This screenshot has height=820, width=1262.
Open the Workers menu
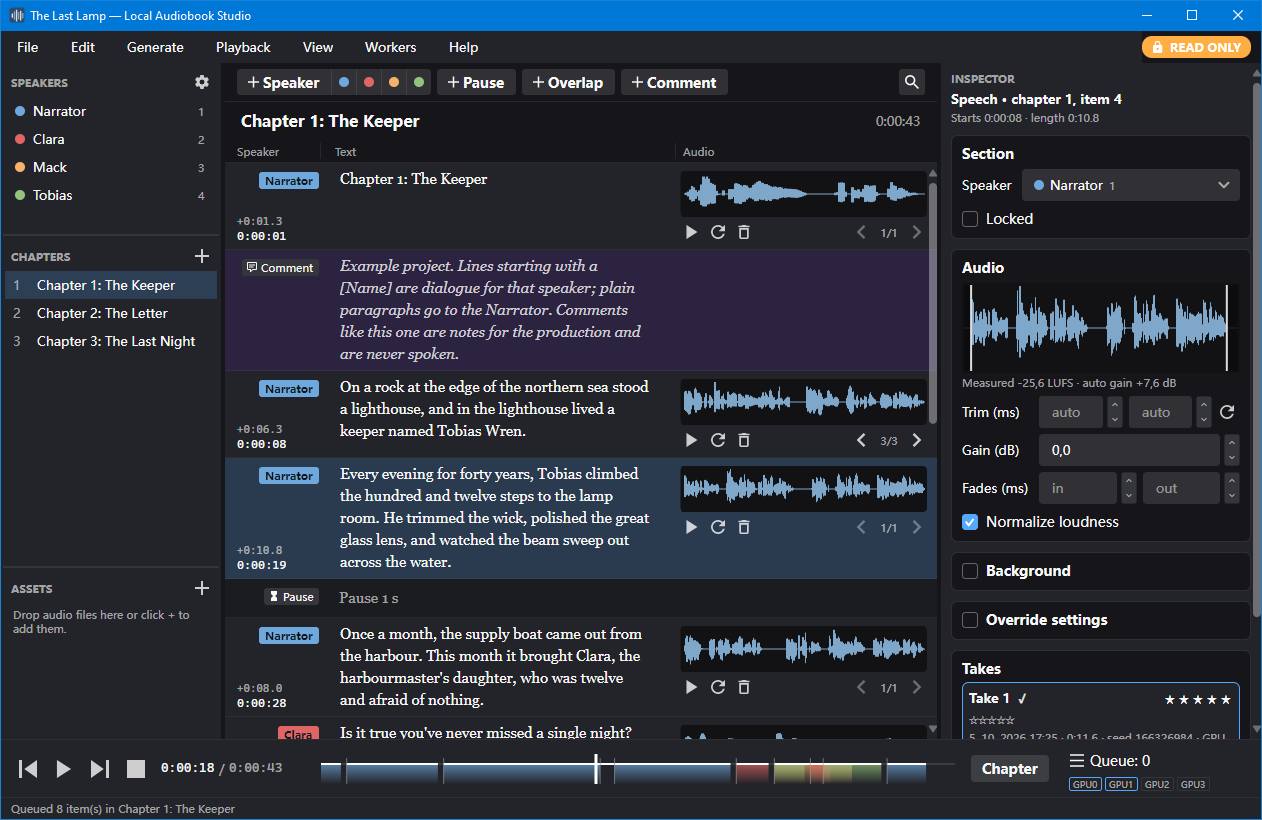390,47
